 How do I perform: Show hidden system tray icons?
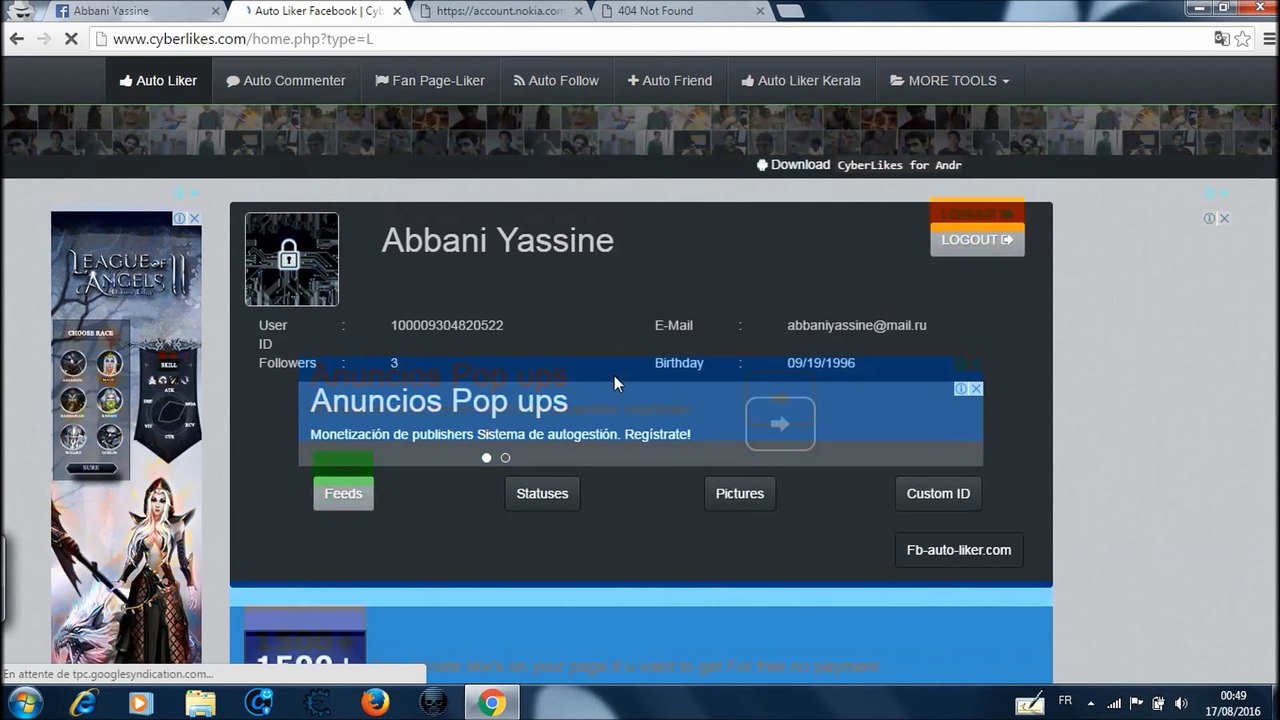pos(1091,703)
